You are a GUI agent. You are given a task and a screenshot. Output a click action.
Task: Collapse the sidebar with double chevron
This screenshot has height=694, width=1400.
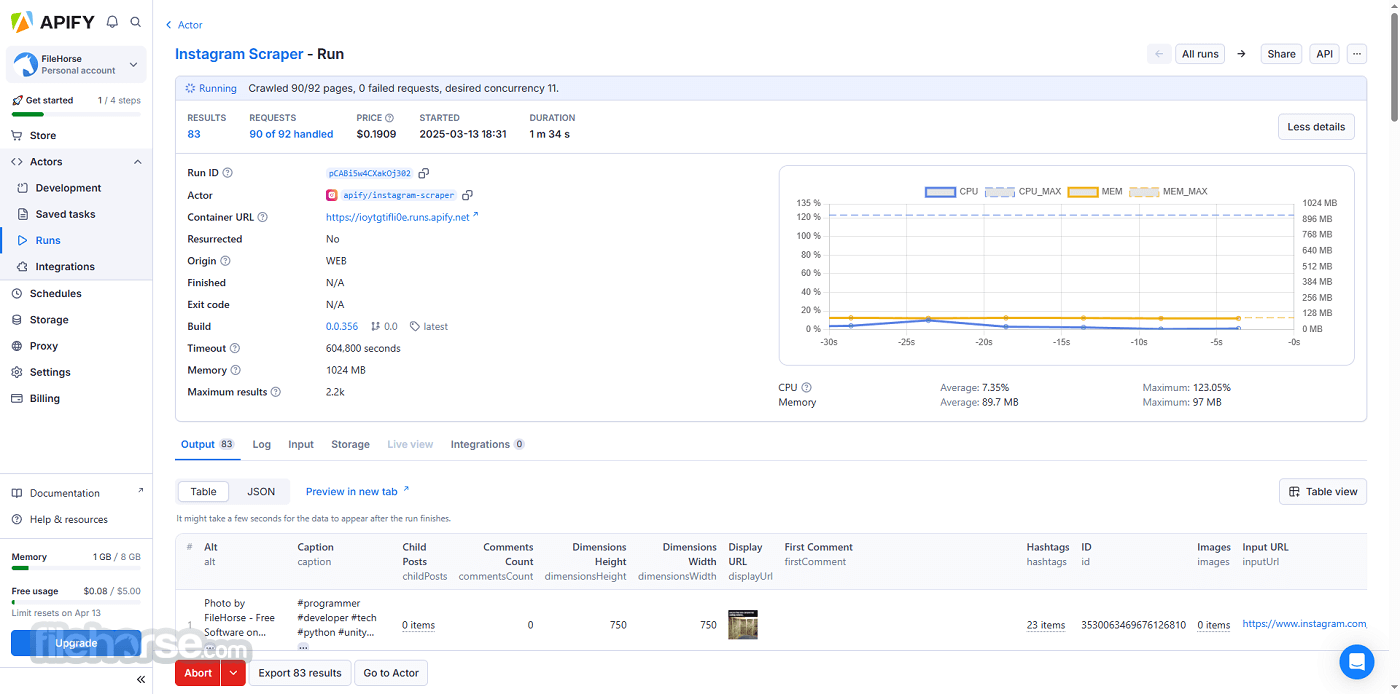pos(141,679)
